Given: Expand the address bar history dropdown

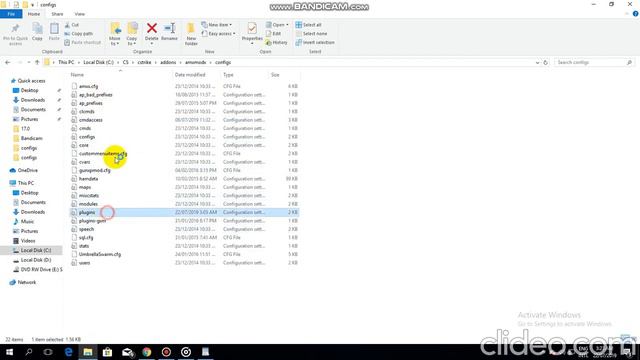Looking at the screenshot, I should (x=537, y=62).
